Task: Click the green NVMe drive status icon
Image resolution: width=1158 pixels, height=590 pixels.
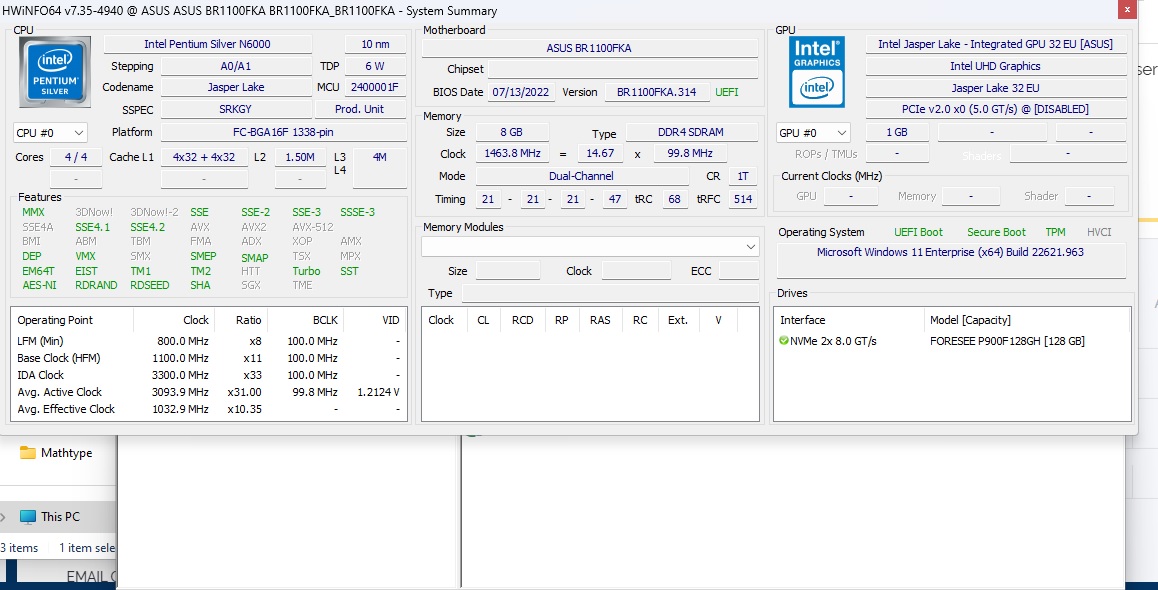Action: [x=784, y=341]
